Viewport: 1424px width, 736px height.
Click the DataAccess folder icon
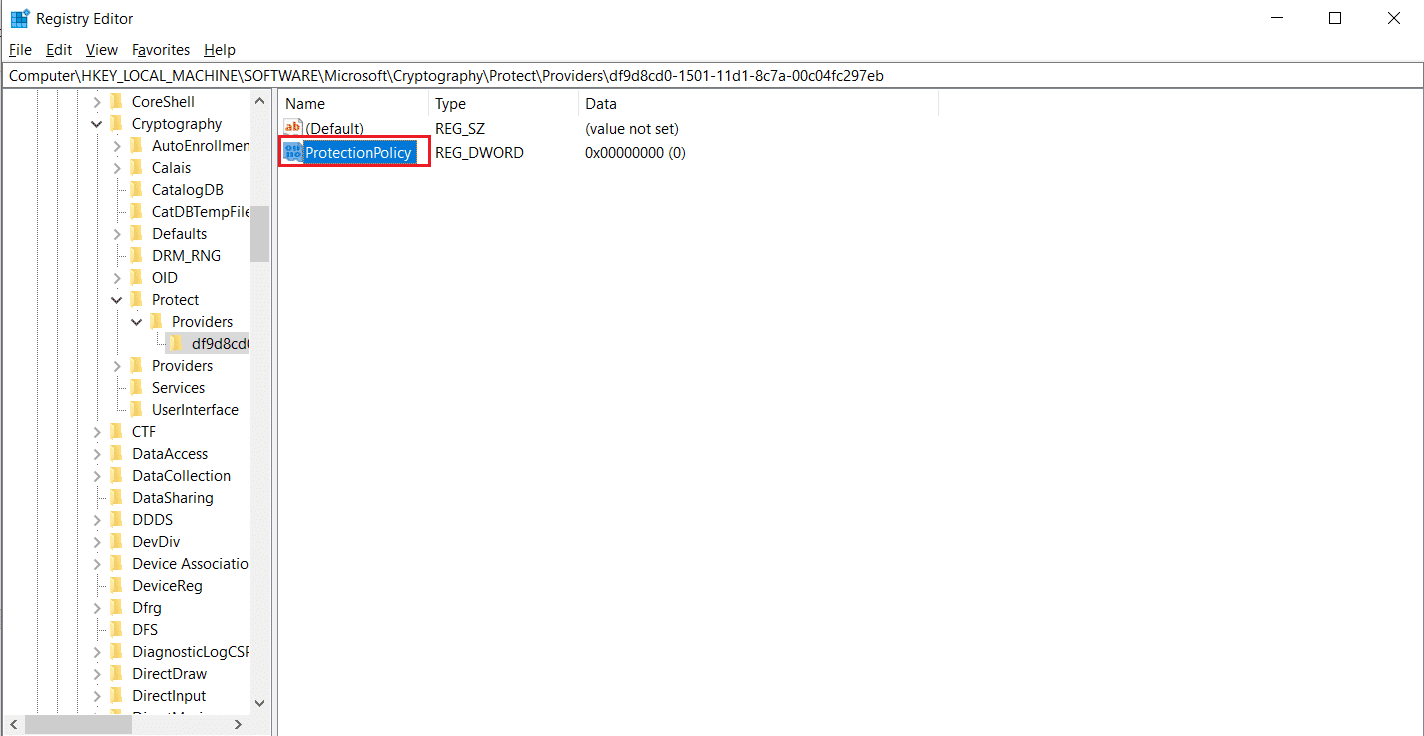point(116,454)
